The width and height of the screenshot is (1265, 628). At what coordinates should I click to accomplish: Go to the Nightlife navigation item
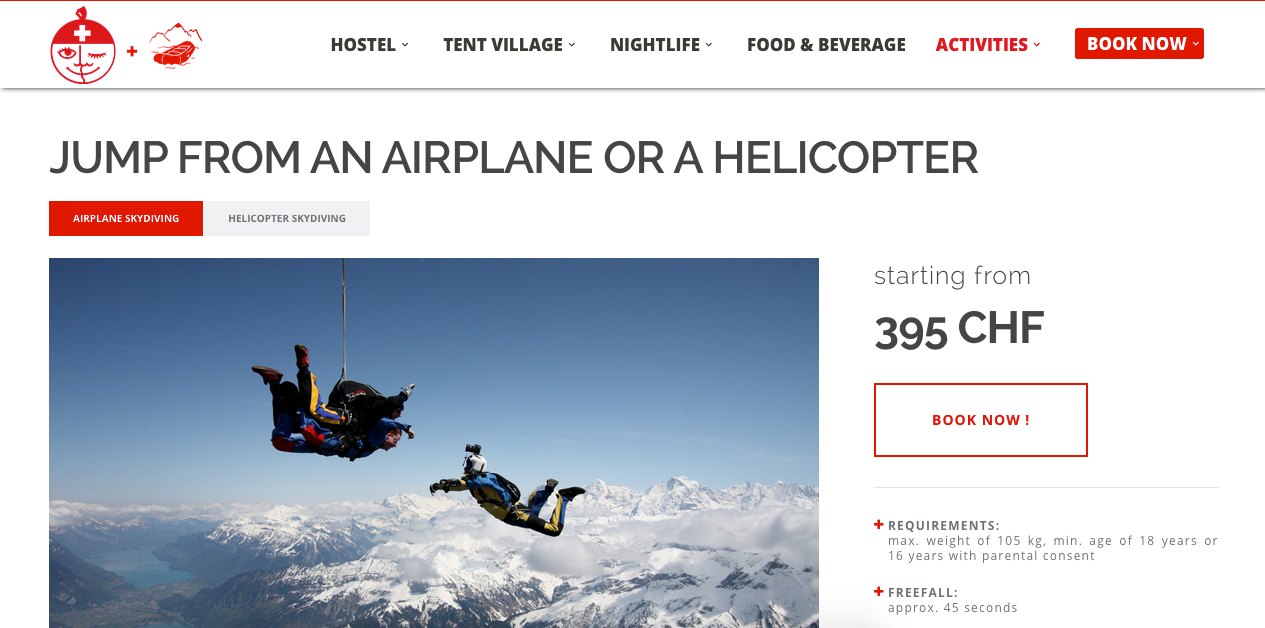click(655, 44)
